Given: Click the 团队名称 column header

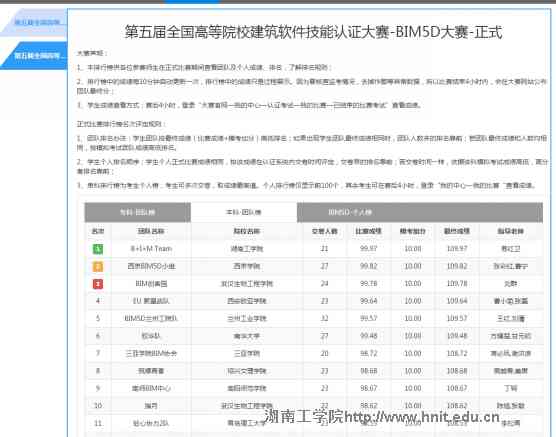Looking at the screenshot, I should pyautogui.click(x=151, y=231).
